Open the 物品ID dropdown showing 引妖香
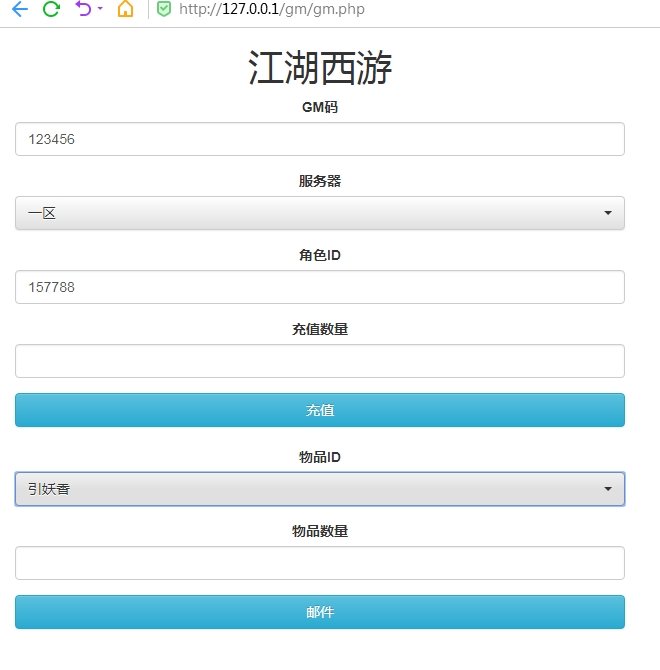660x670 pixels. click(320, 489)
